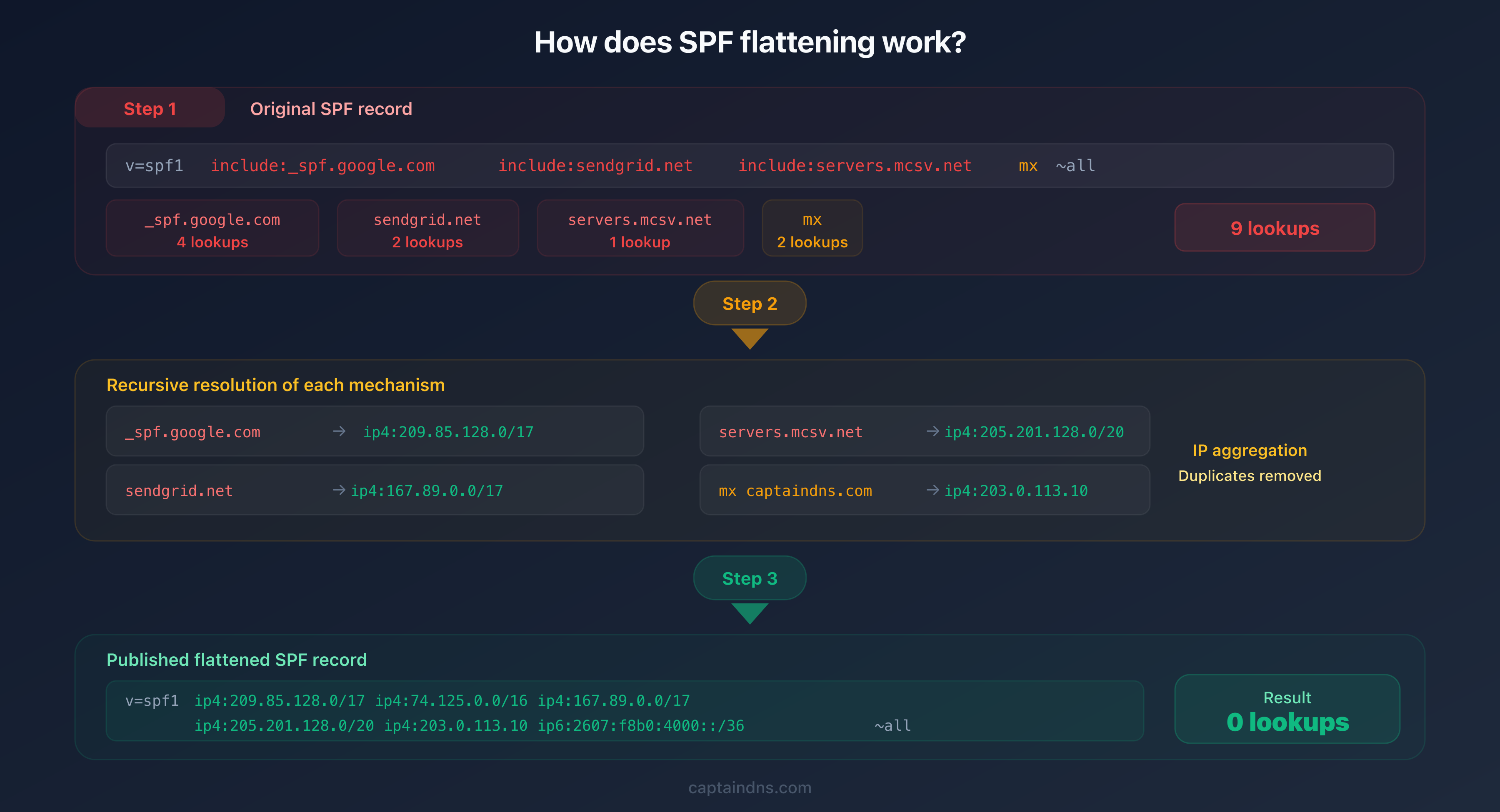Click the teal arrow below the Step 3 pill
The width and height of the screenshot is (1500, 812).
(x=750, y=613)
